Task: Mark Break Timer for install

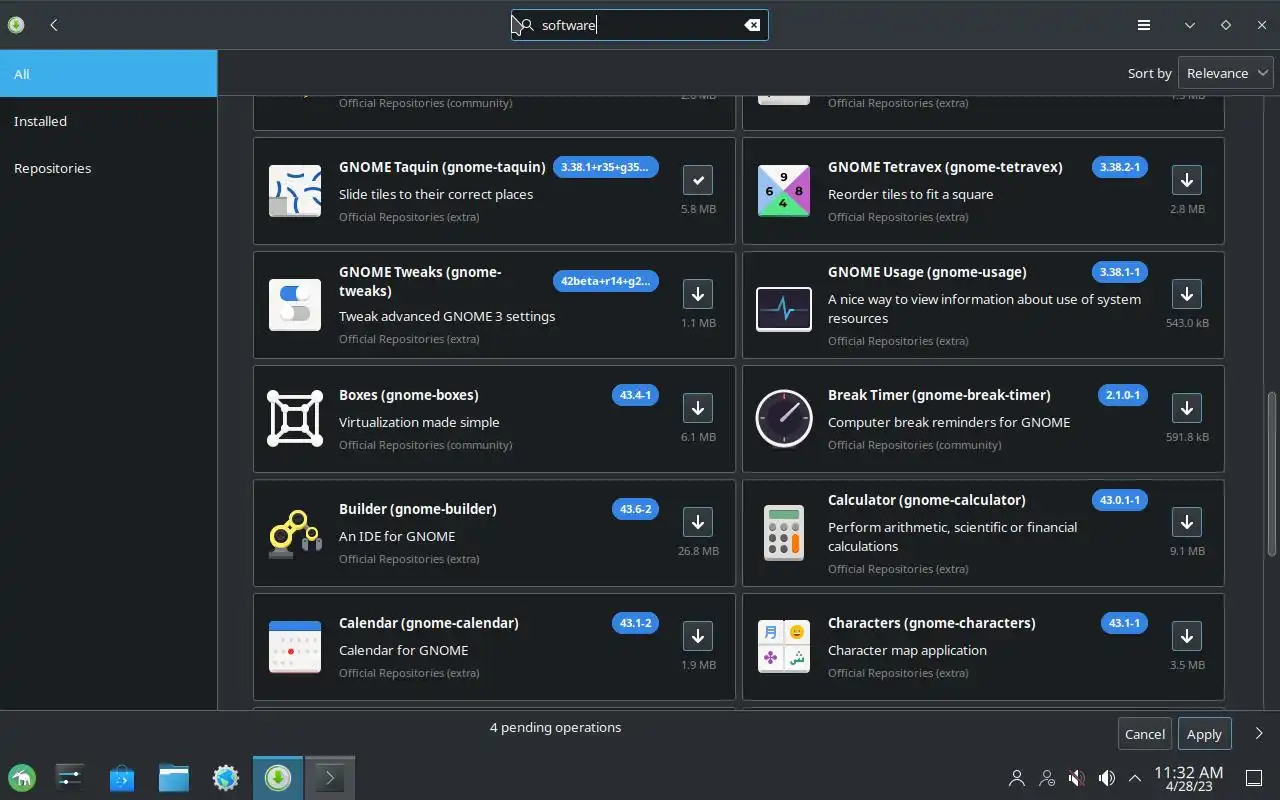Action: pos(1187,408)
